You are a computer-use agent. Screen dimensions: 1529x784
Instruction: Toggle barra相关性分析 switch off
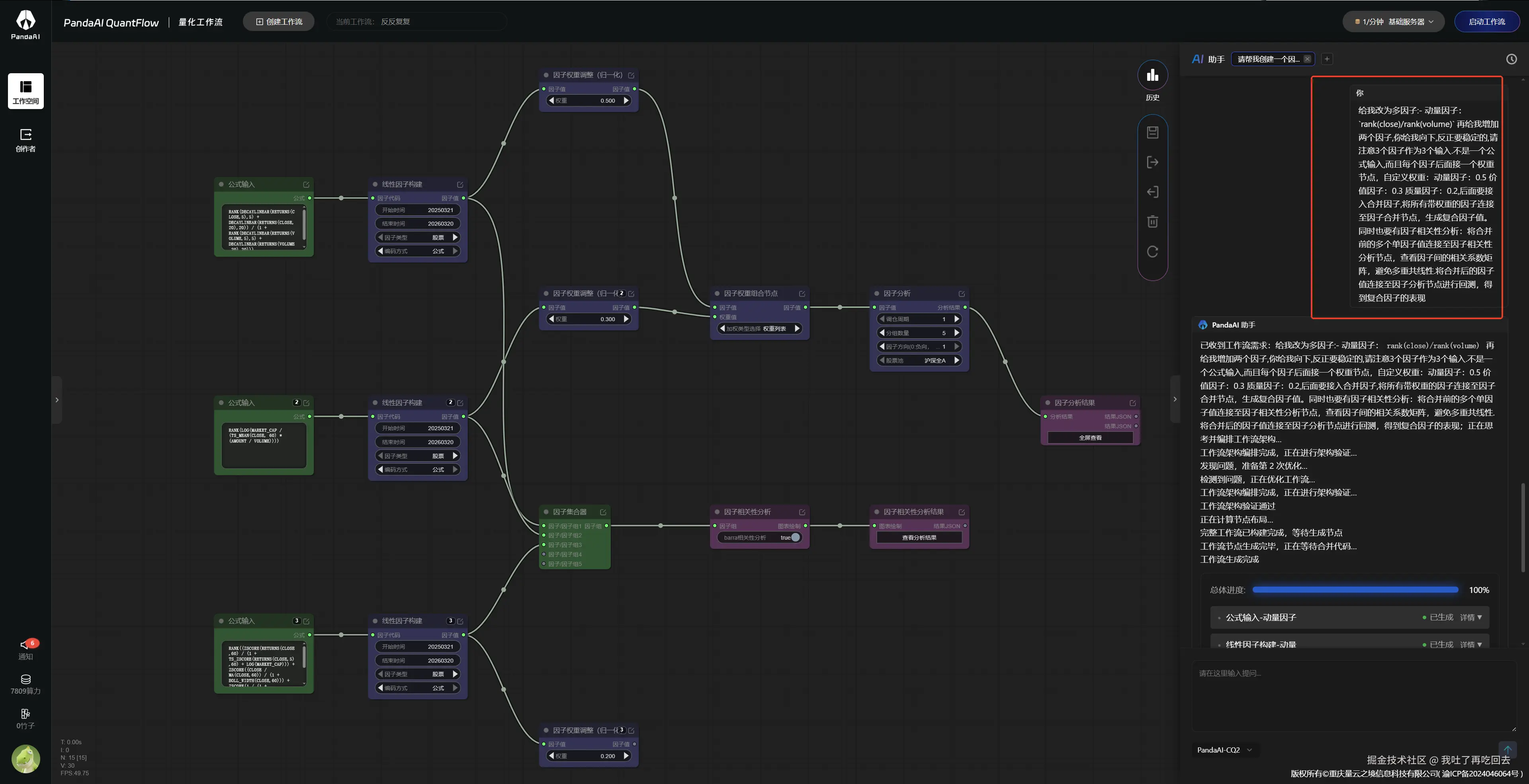click(x=796, y=537)
